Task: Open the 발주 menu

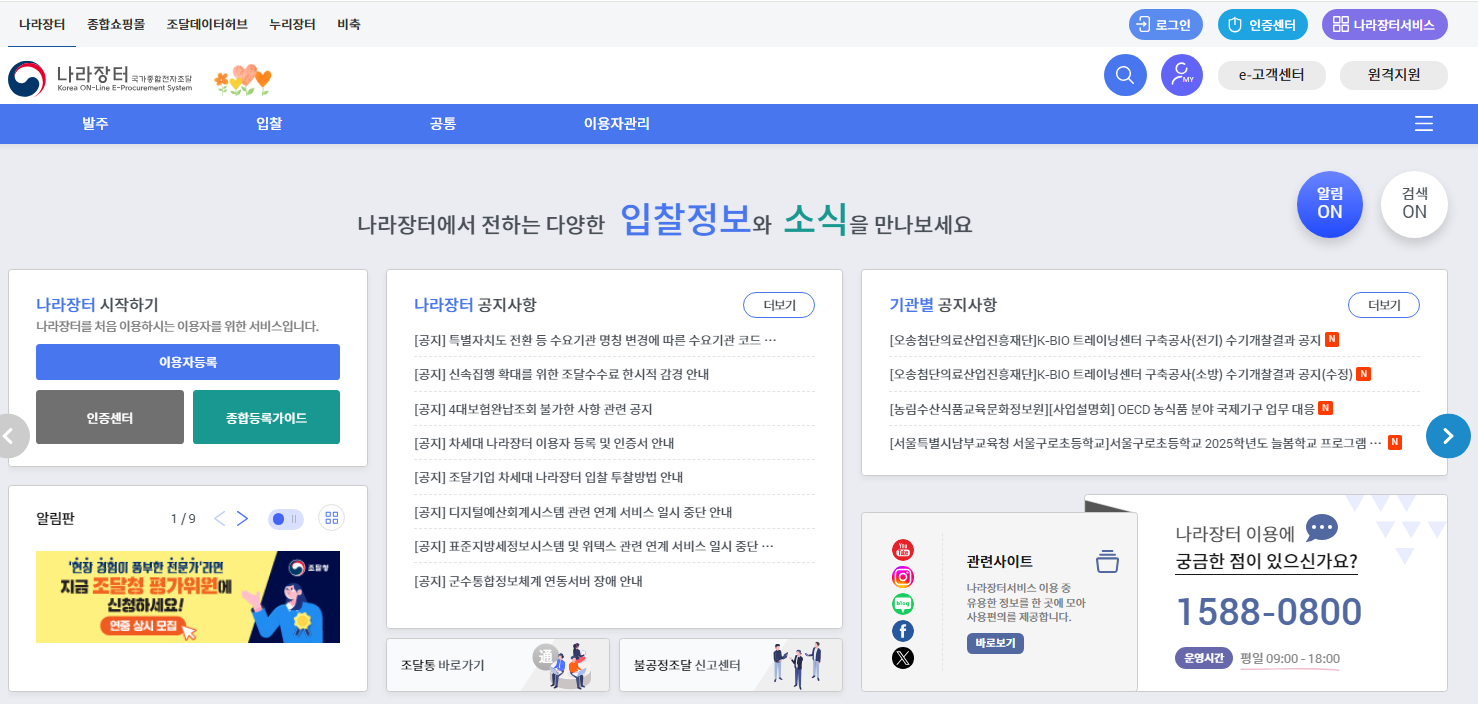Action: (95, 124)
